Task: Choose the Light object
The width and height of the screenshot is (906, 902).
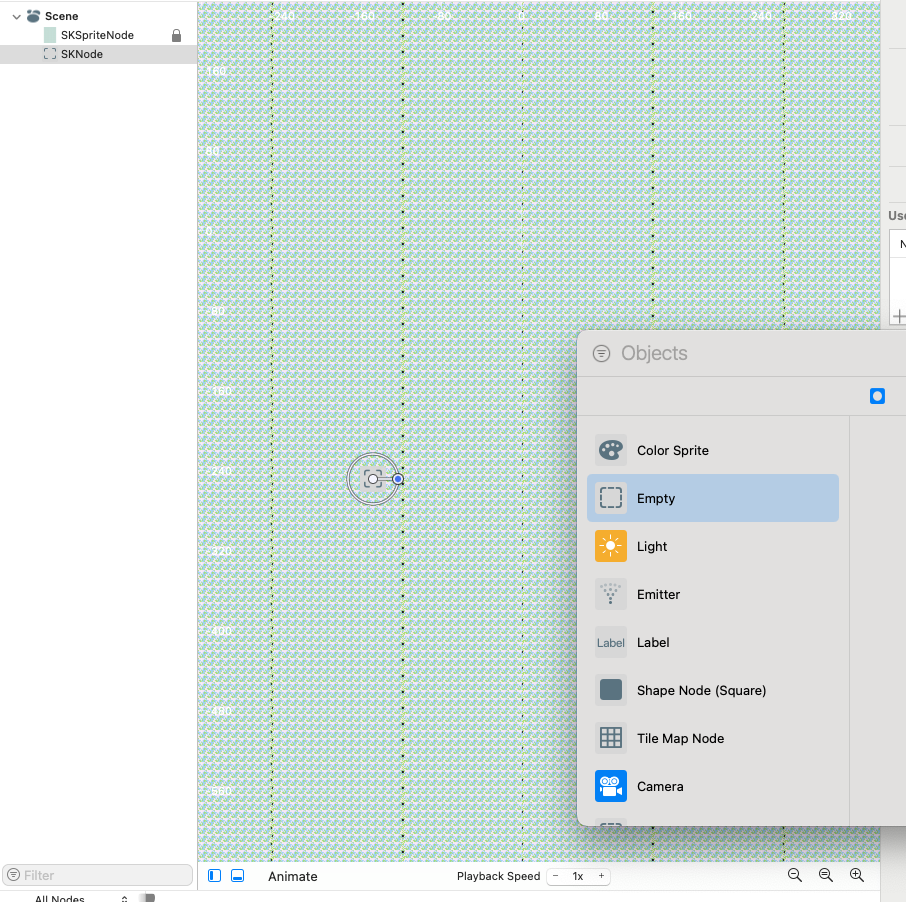Action: [x=651, y=546]
